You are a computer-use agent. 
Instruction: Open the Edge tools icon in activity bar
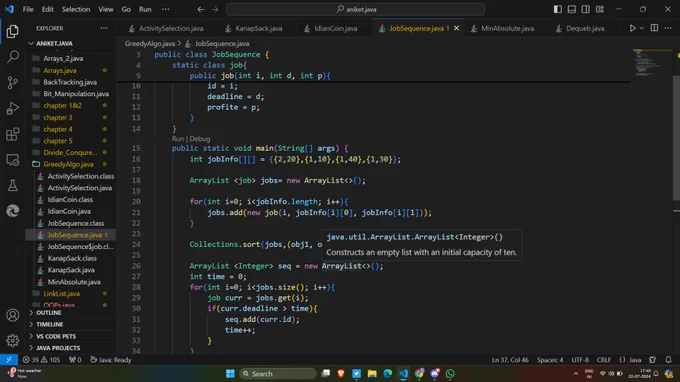[13, 211]
